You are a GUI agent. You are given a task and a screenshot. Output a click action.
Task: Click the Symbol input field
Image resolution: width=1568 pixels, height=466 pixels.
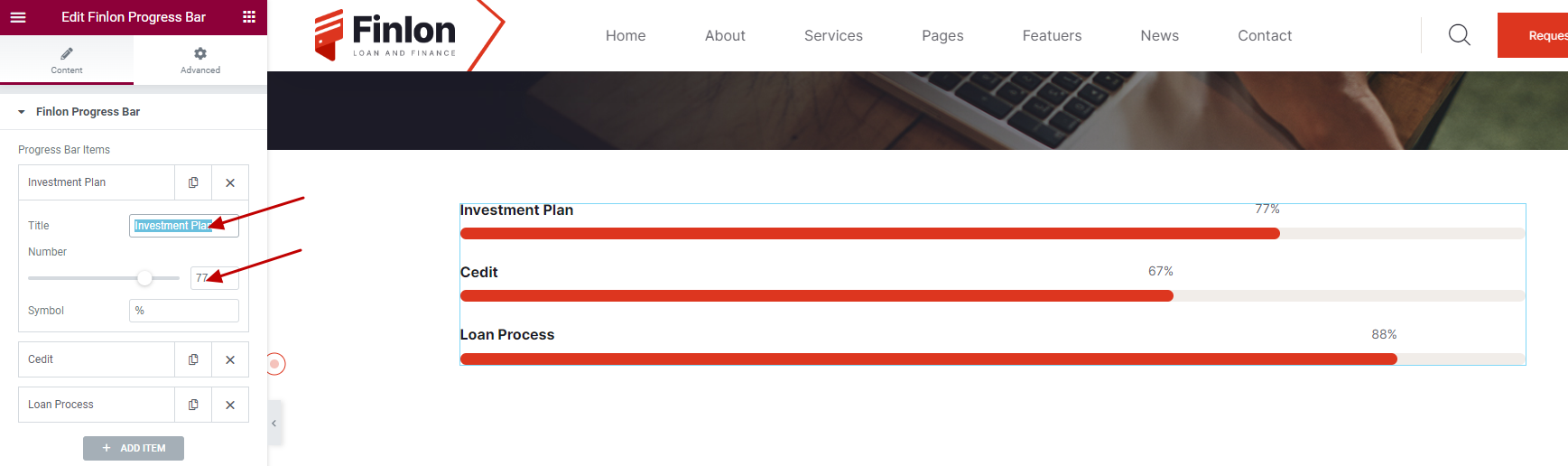coord(184,311)
